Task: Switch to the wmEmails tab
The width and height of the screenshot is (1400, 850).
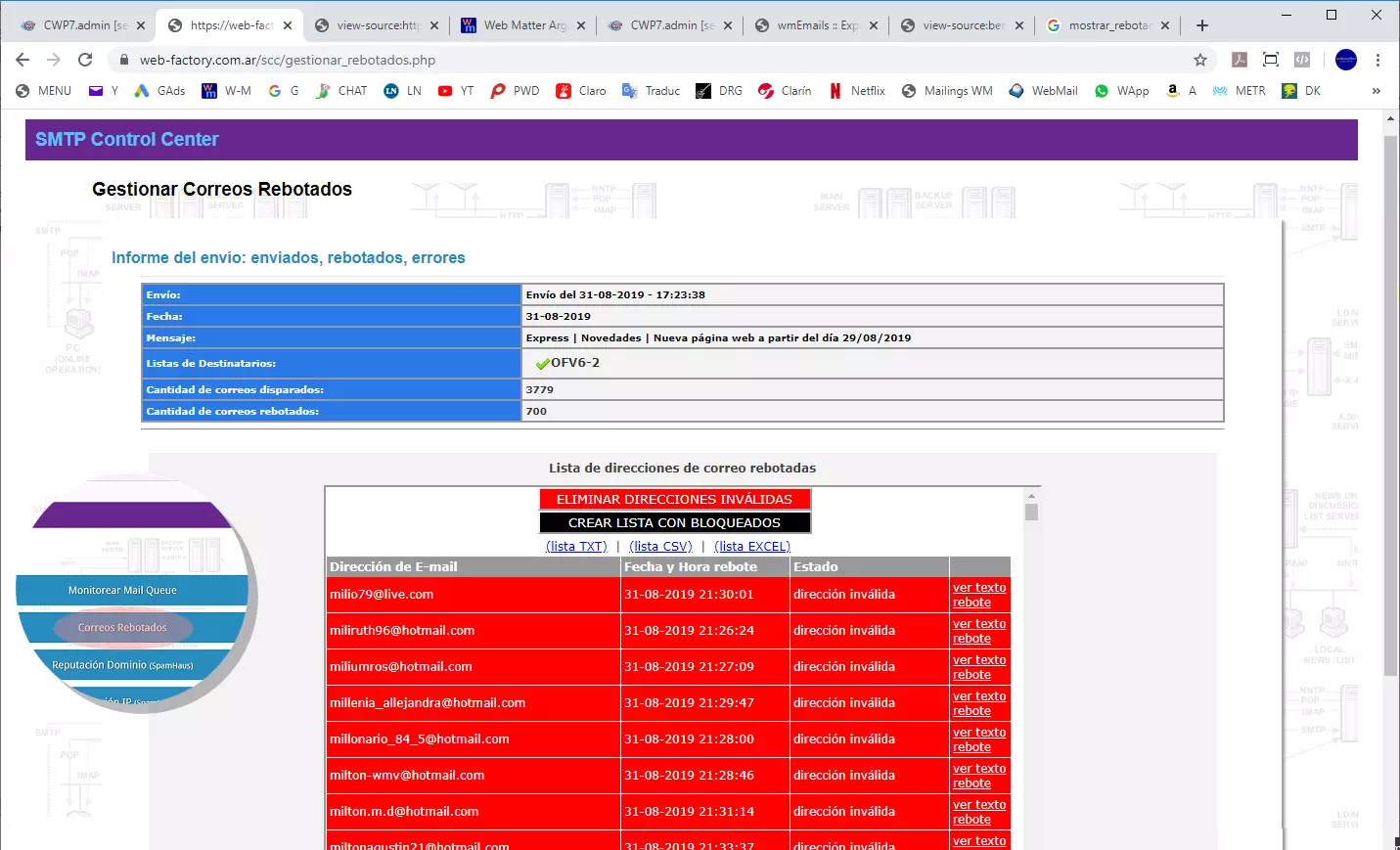Action: (x=816, y=25)
